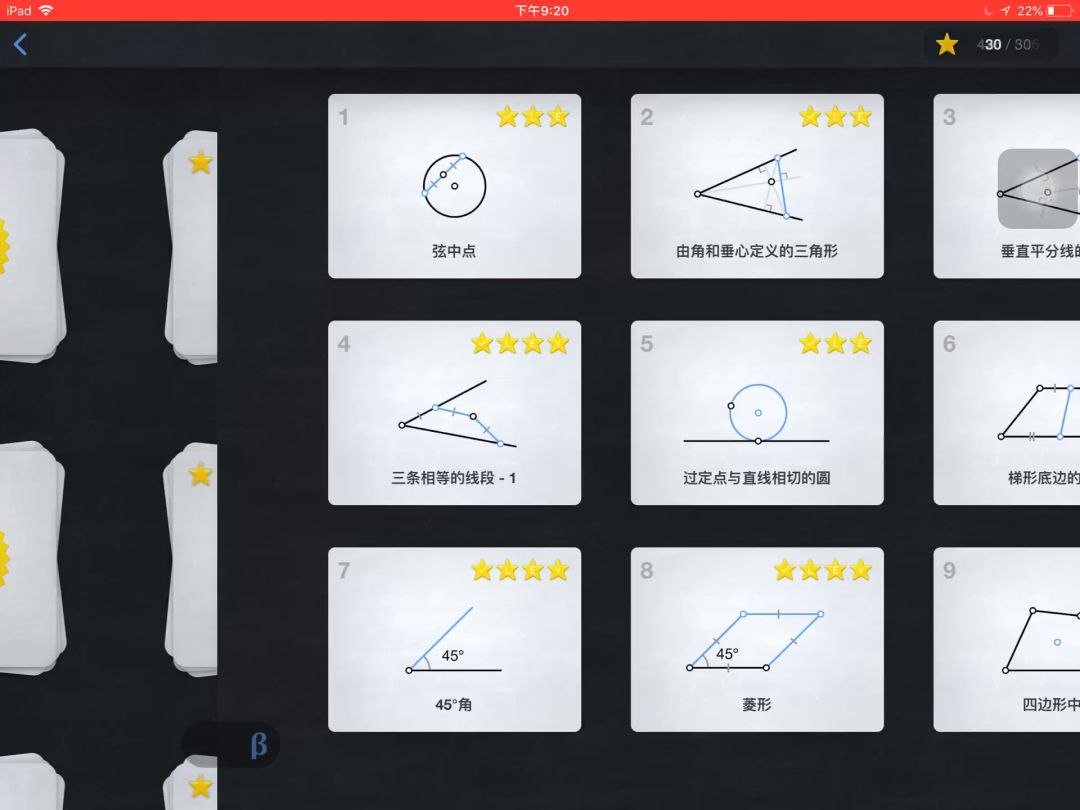Open level 8 rhombus puzzle
Image resolution: width=1080 pixels, height=810 pixels.
point(757,639)
